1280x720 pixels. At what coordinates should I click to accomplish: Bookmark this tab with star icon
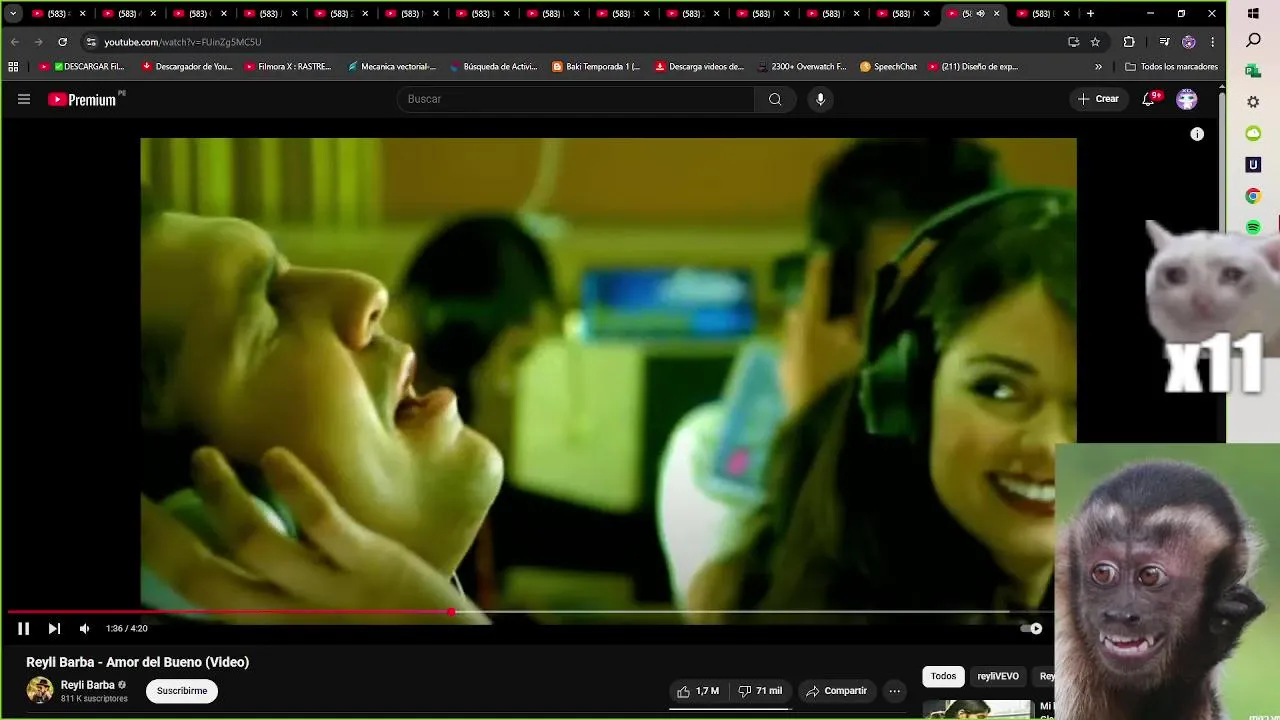(1095, 42)
